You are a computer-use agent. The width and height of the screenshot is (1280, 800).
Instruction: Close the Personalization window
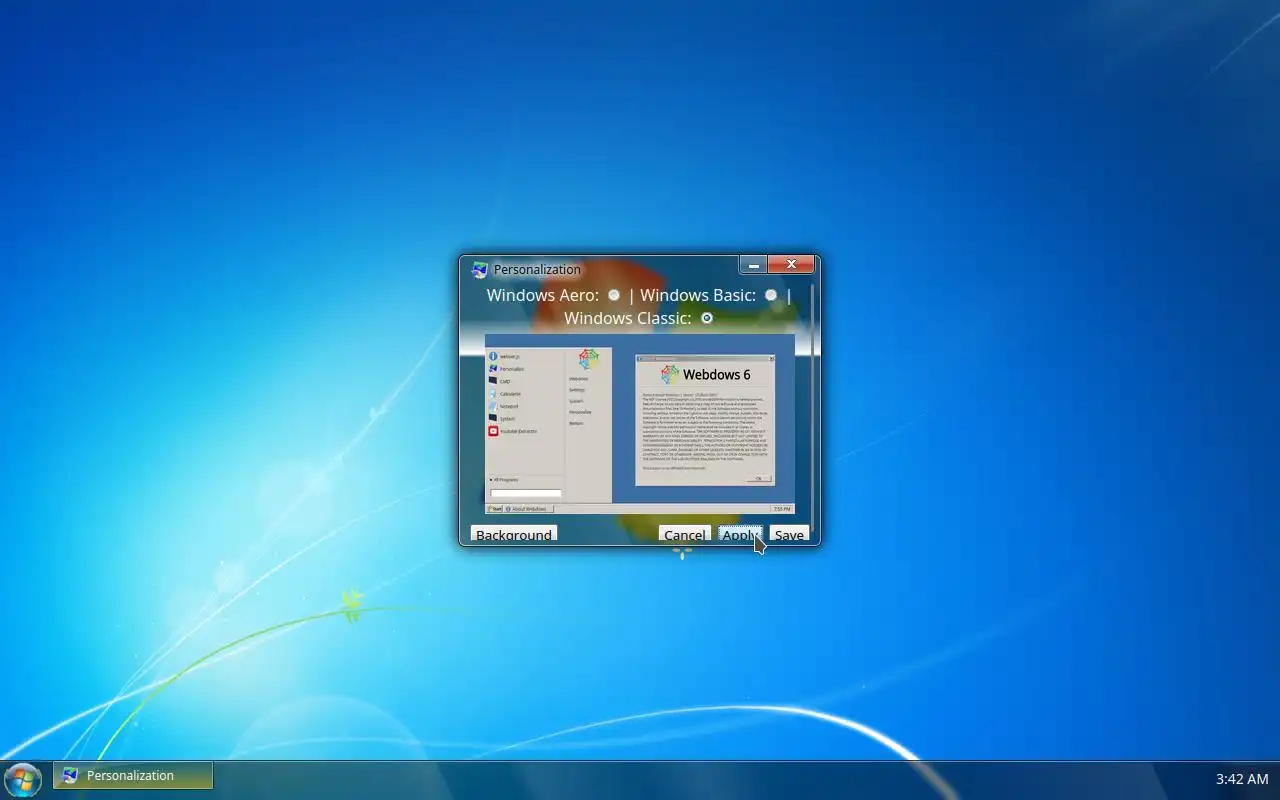pos(791,264)
